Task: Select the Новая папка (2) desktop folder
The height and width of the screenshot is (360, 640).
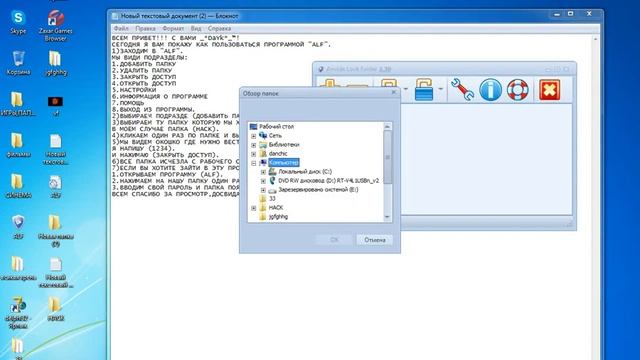Action: pyautogui.click(x=56, y=231)
